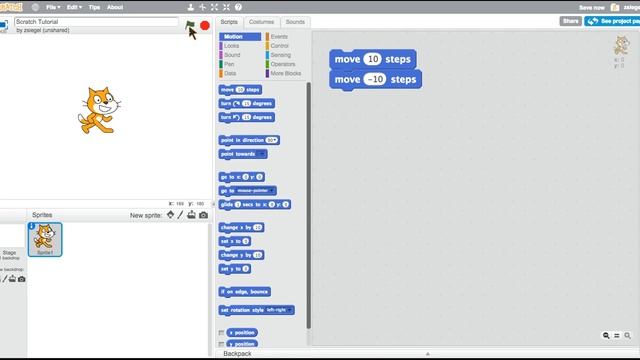The height and width of the screenshot is (360, 640).
Task: Click the cat sprite on stage
Action: 99,110
